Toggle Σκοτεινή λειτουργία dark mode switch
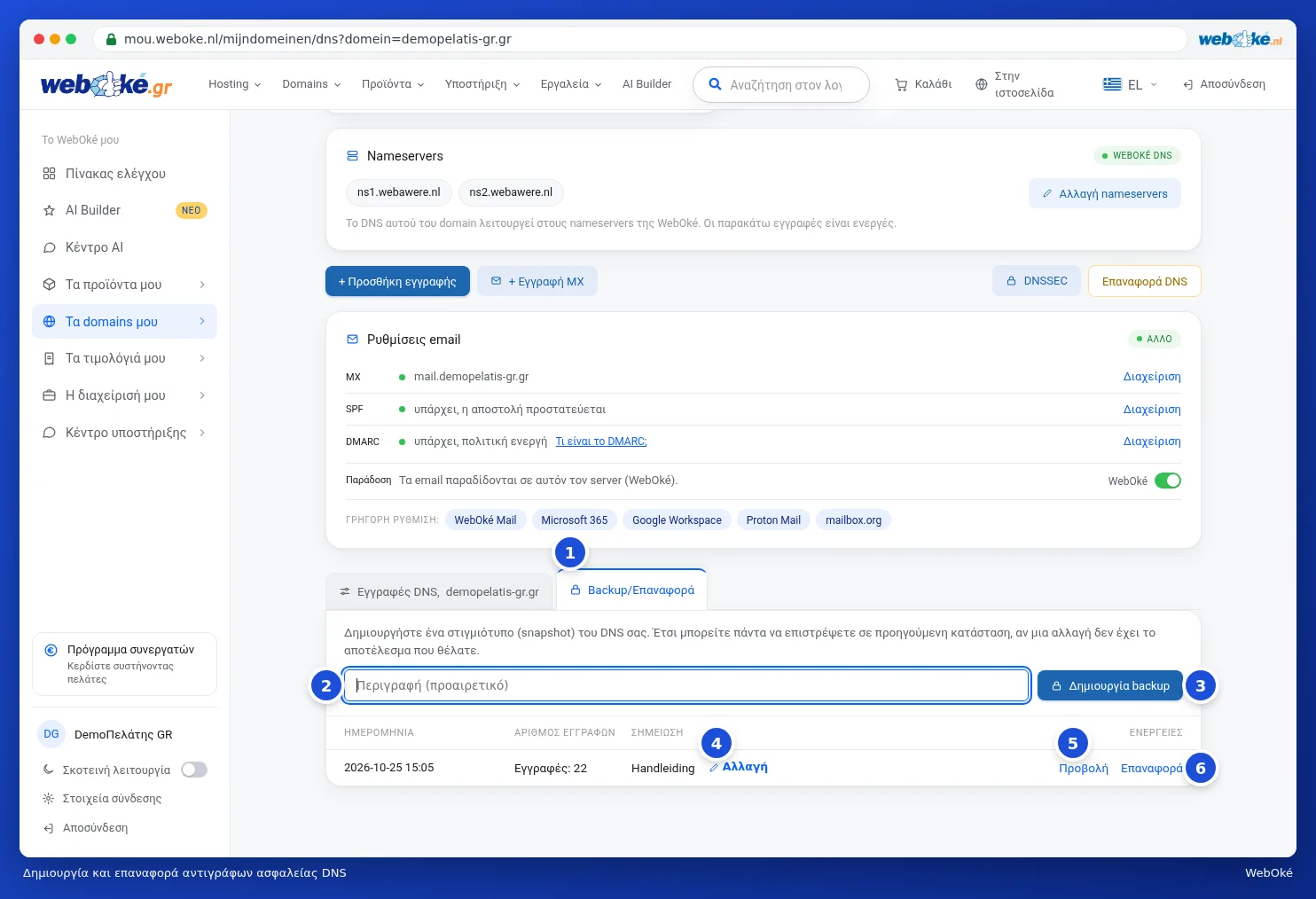 point(194,770)
